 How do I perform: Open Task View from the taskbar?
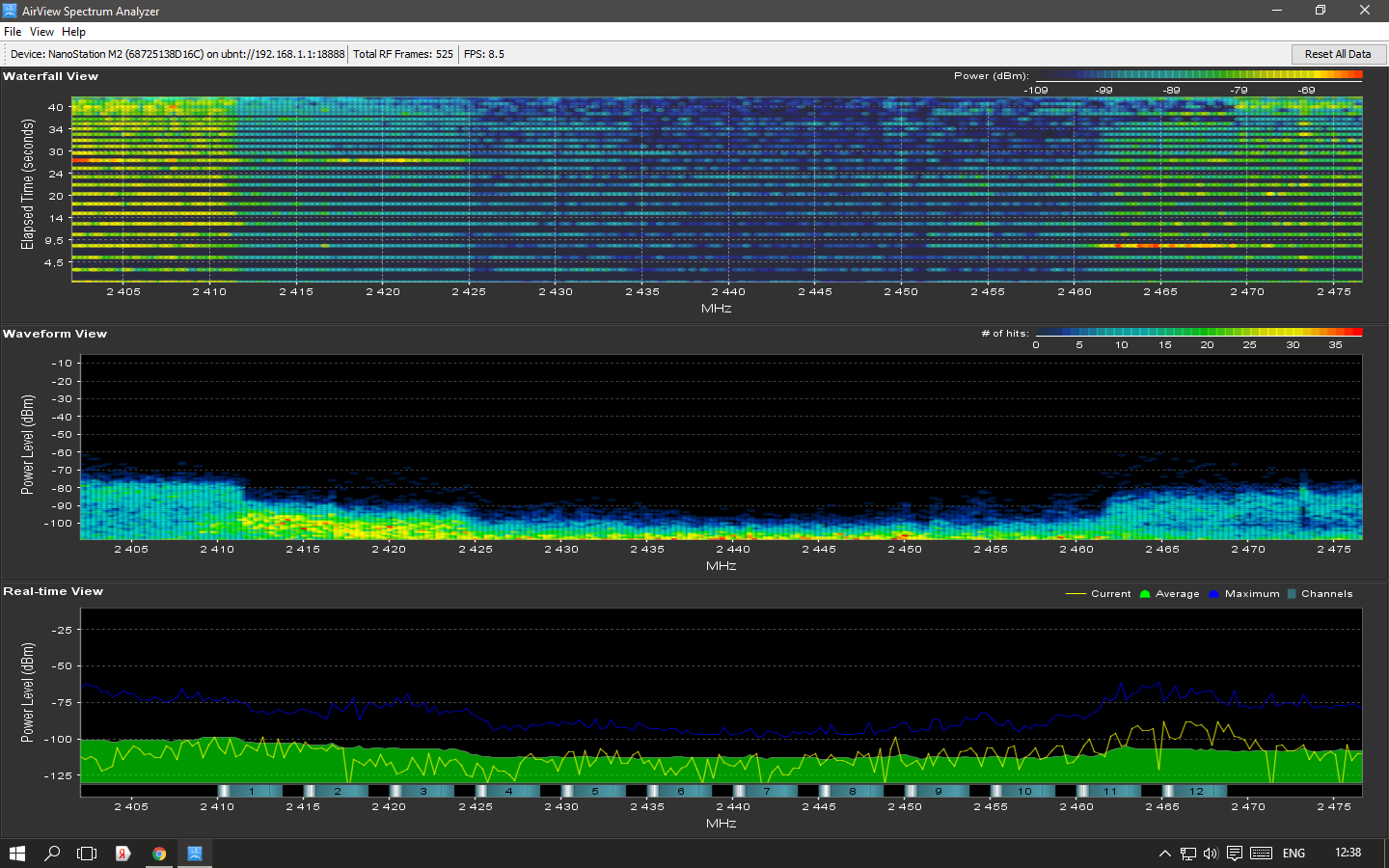point(87,854)
